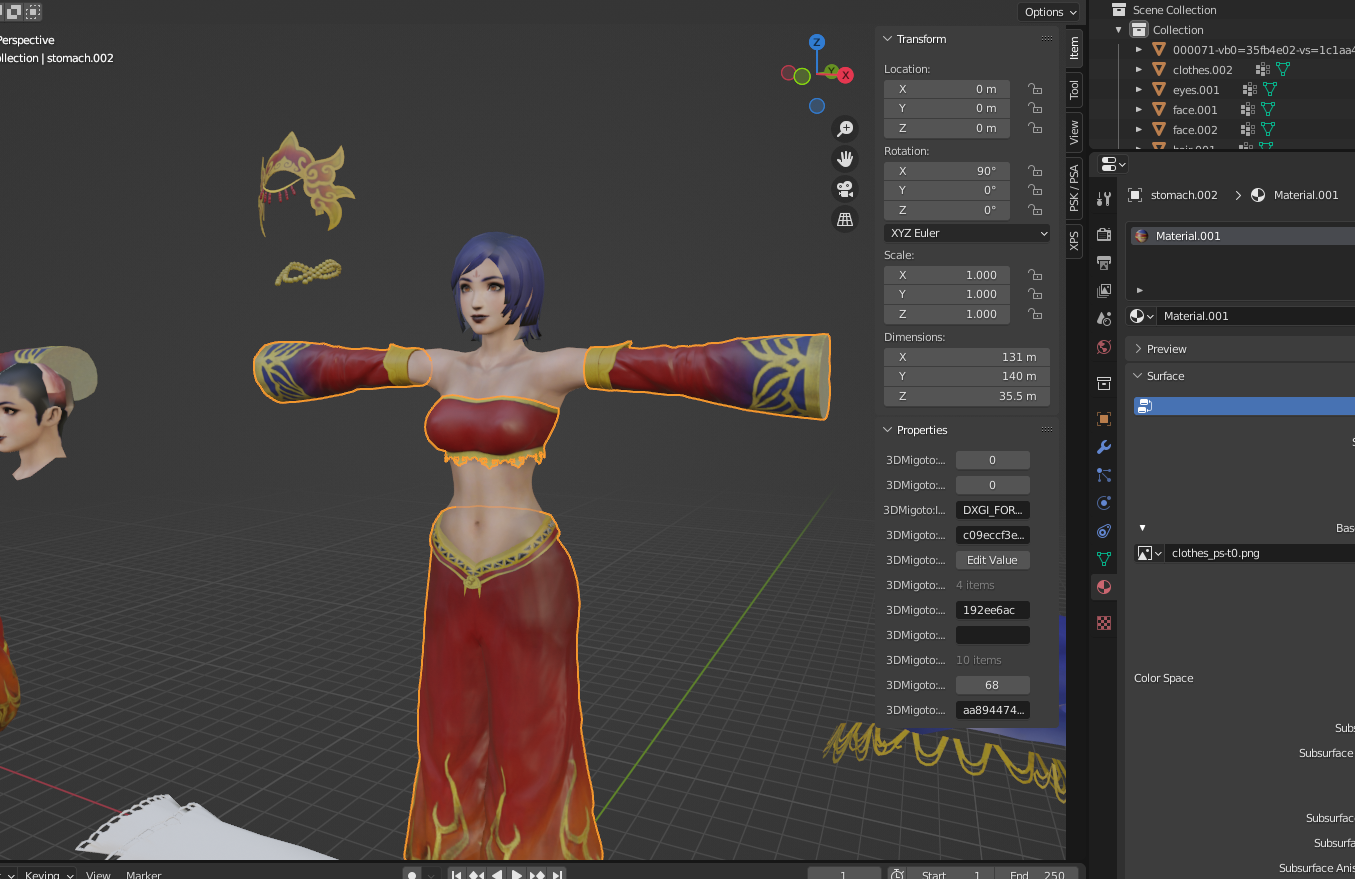
Task: Click the mesh data icon of clothes.002
Action: (1283, 70)
